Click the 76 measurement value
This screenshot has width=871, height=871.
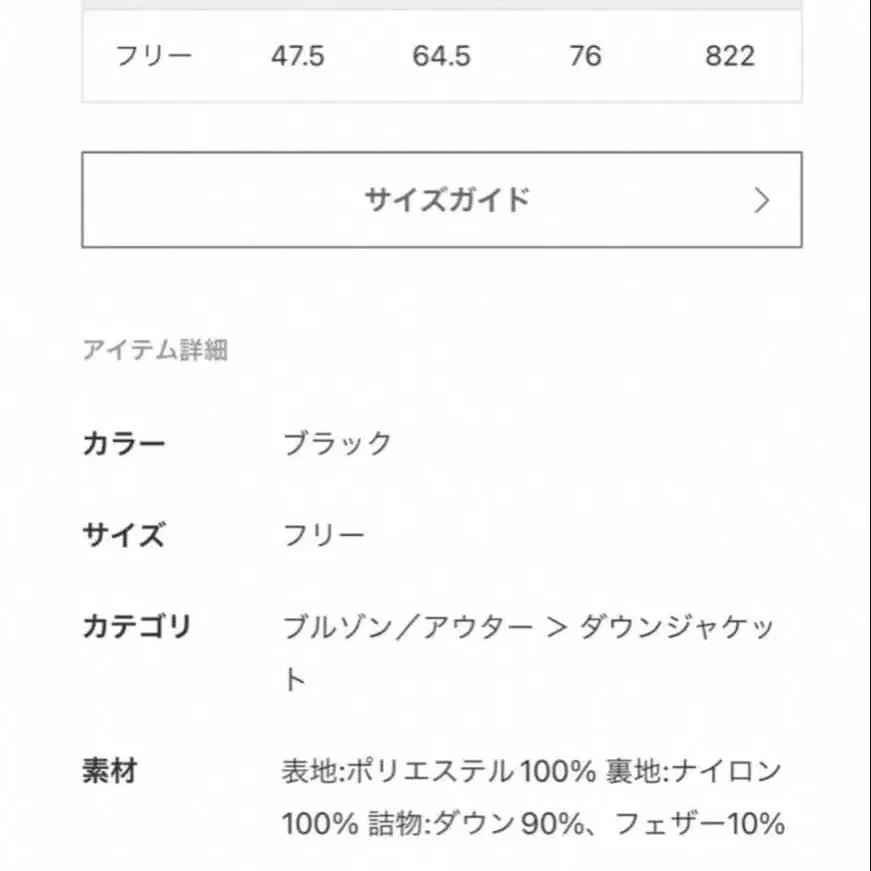[588, 57]
